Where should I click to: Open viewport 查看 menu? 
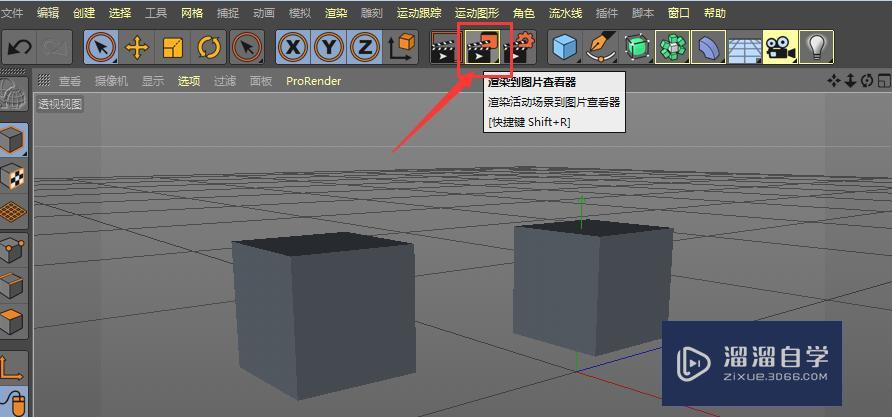(x=70, y=81)
